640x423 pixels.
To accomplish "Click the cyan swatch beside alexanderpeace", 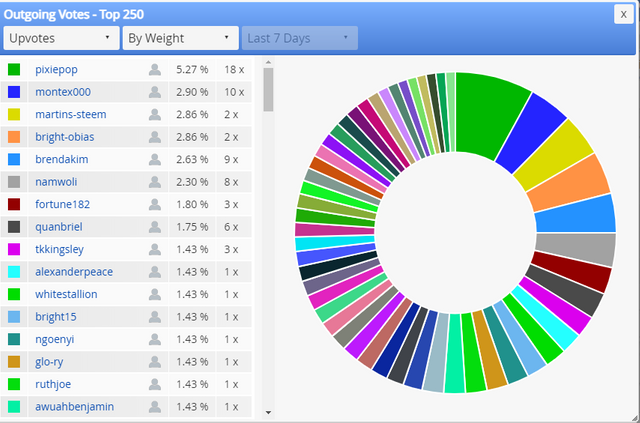I will [14, 272].
